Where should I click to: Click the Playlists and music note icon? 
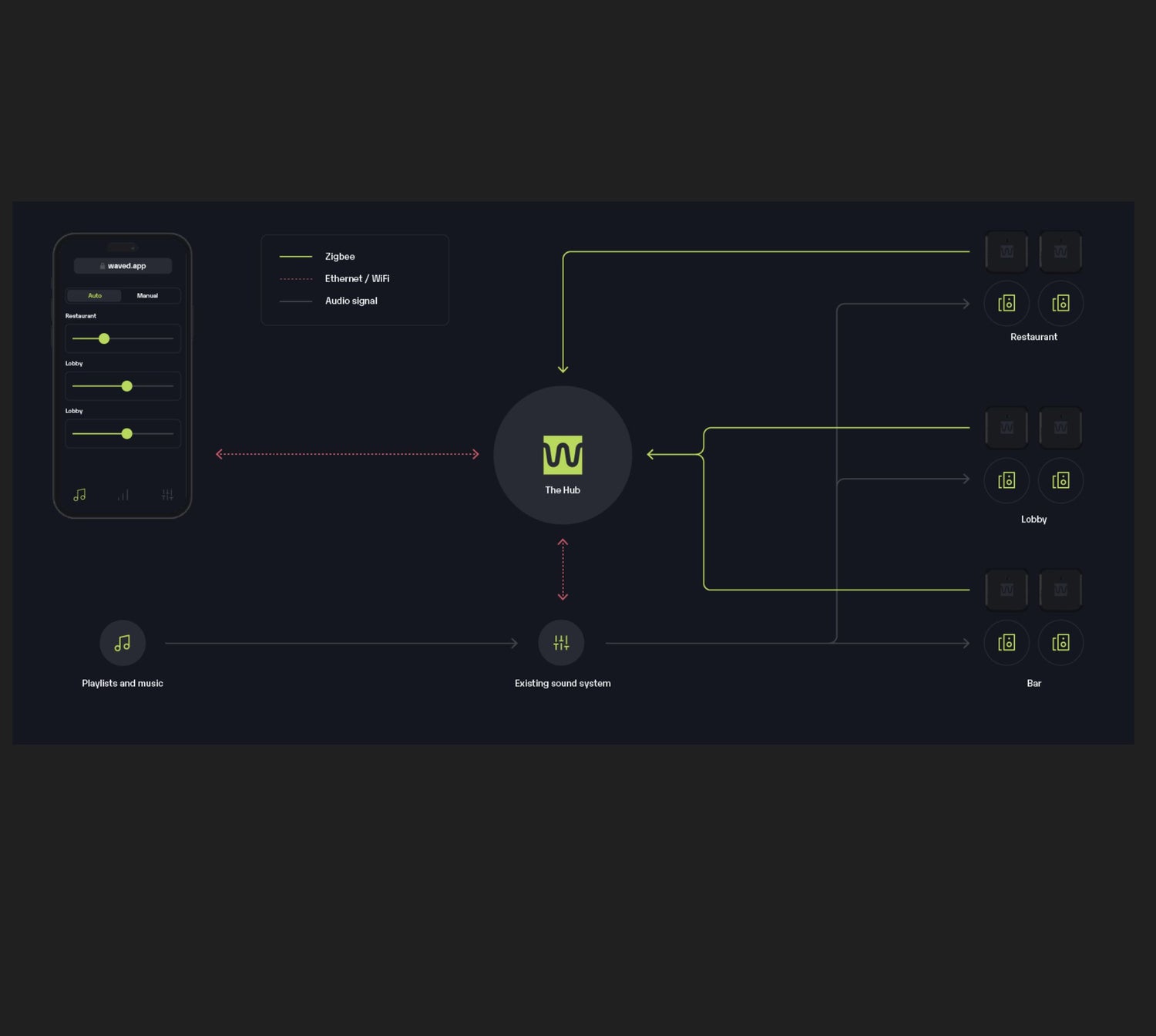pos(123,643)
